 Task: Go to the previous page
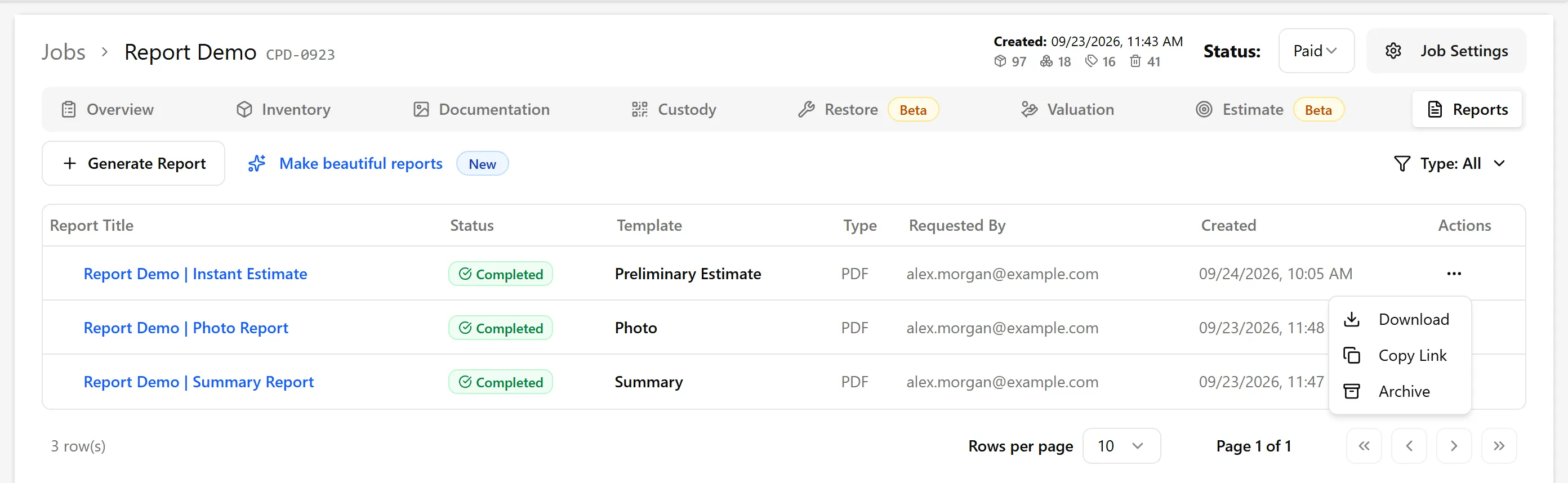(1409, 446)
